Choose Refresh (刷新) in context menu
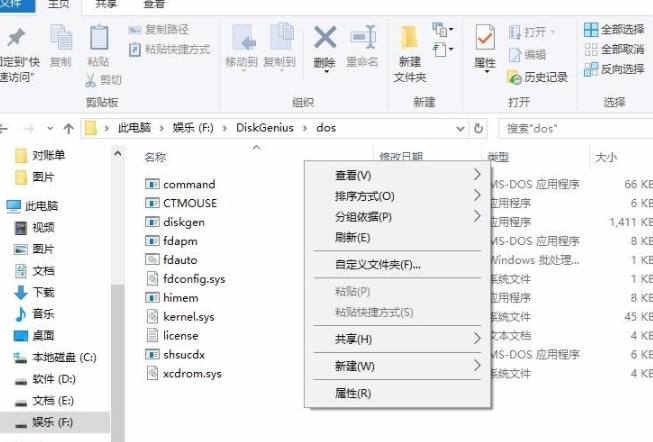653x442 pixels. click(398, 238)
